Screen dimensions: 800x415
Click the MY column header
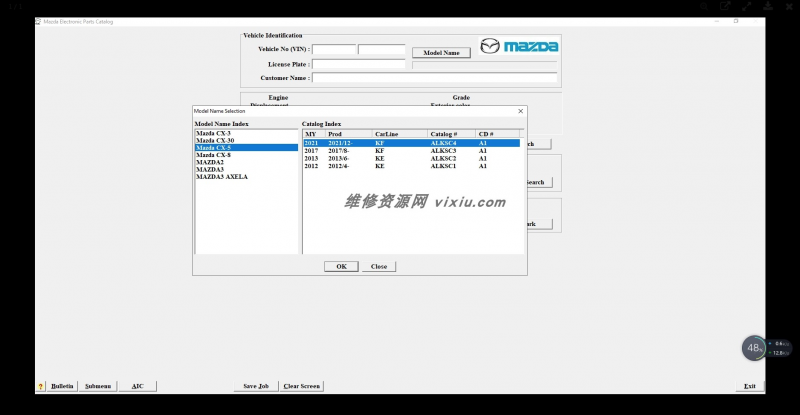coord(314,134)
